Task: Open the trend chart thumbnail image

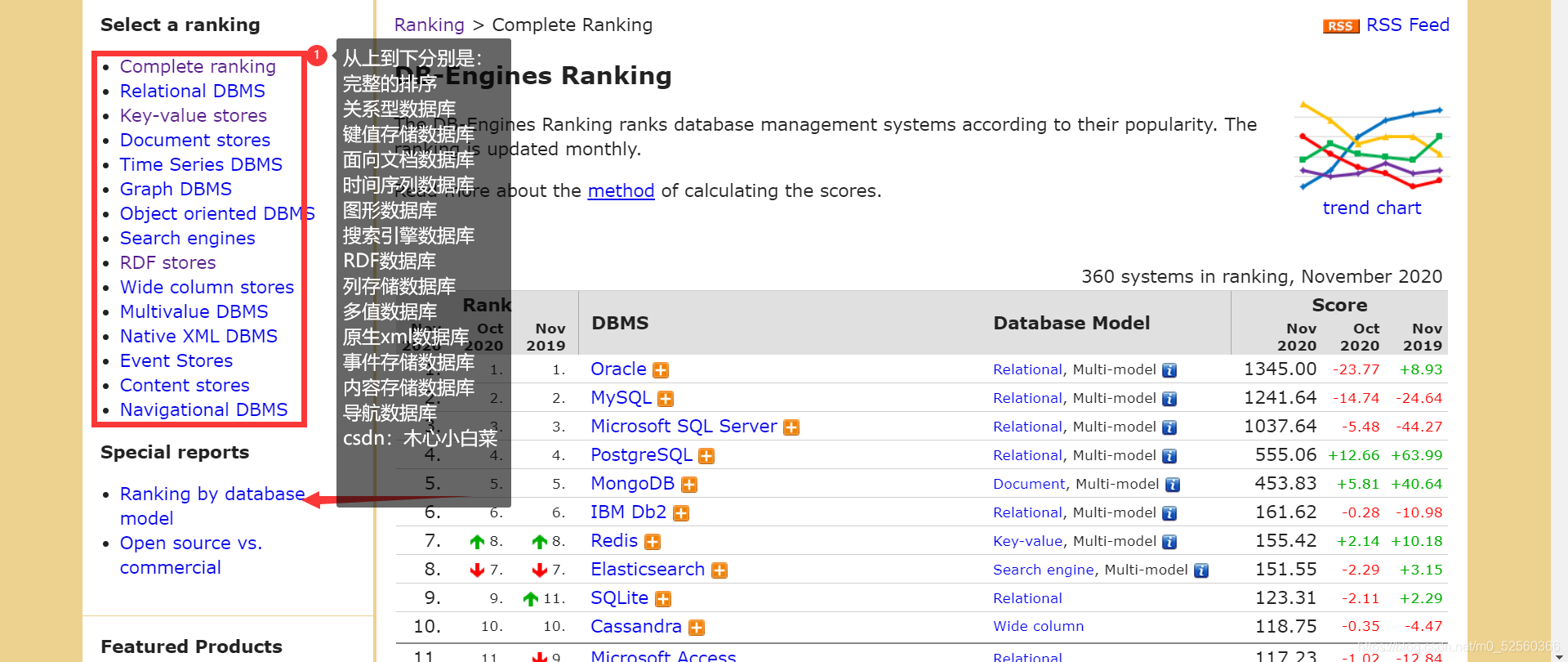Action: (x=1372, y=145)
